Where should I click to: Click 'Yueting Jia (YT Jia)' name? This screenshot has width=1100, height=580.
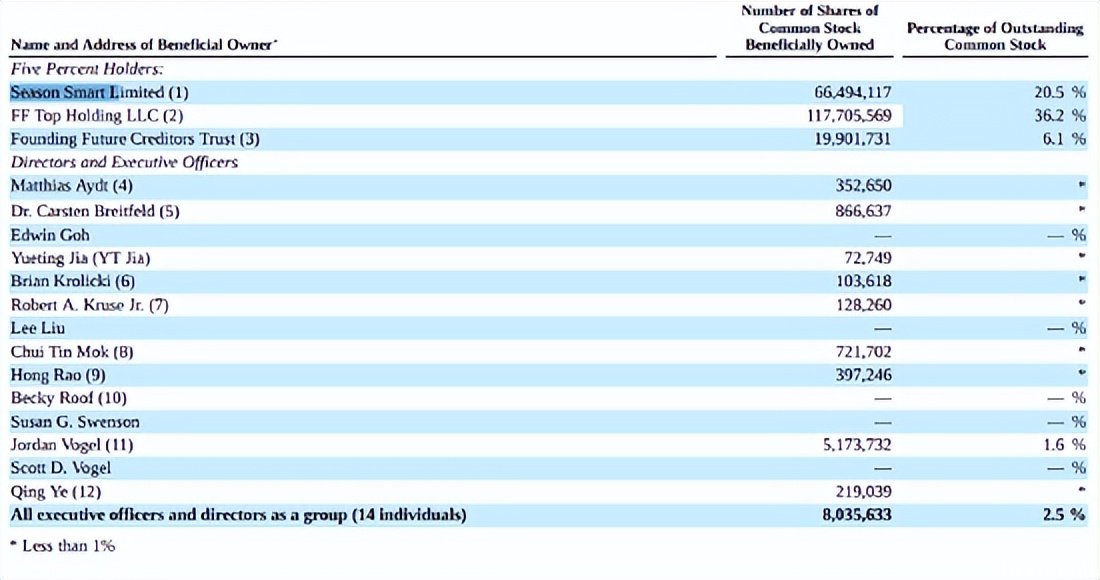click(80, 258)
